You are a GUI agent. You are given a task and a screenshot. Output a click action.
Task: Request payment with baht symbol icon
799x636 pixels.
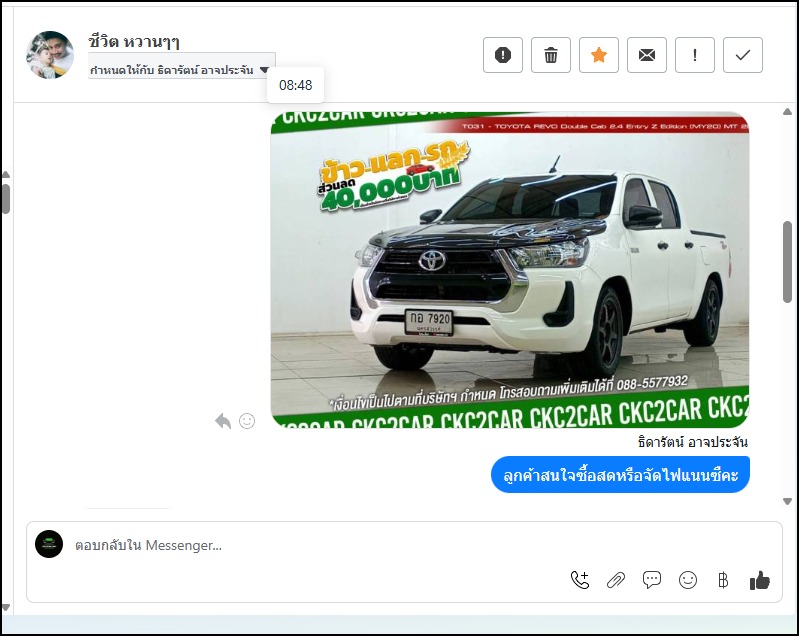pyautogui.click(x=723, y=580)
